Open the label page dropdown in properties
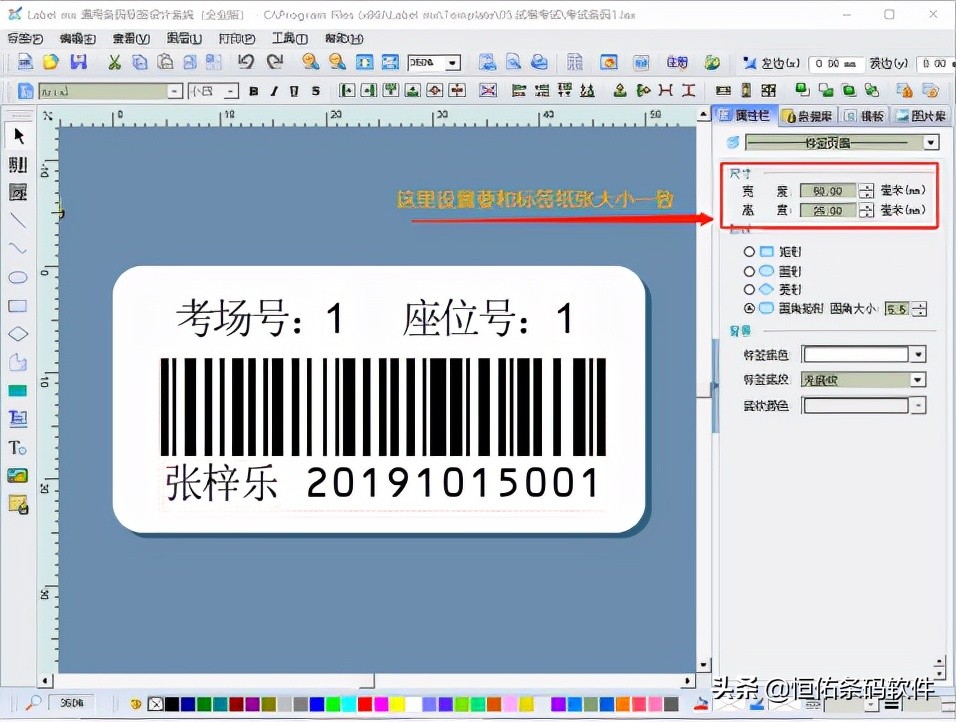Image resolution: width=956 pixels, height=722 pixels. [931, 143]
